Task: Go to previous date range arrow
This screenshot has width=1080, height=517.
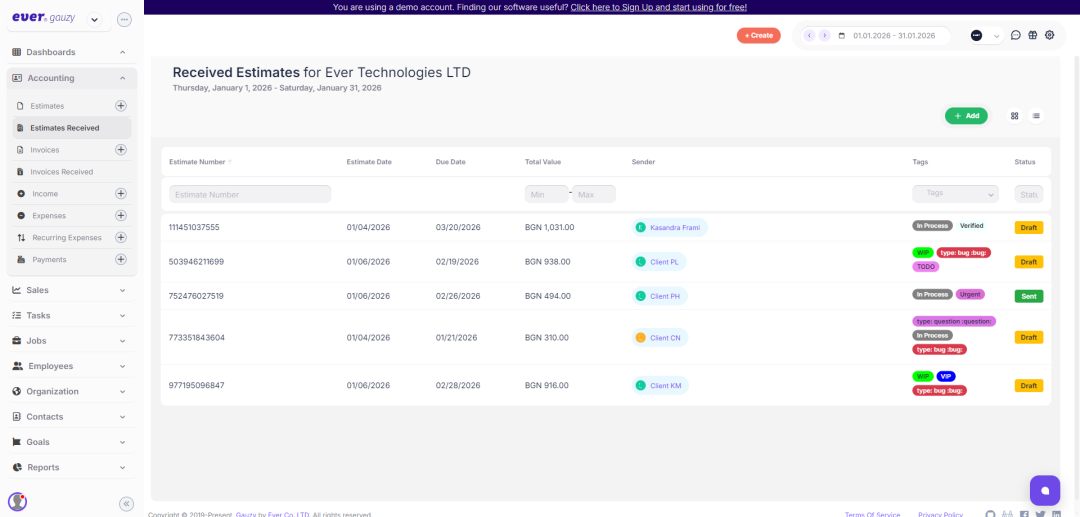Action: (x=809, y=36)
